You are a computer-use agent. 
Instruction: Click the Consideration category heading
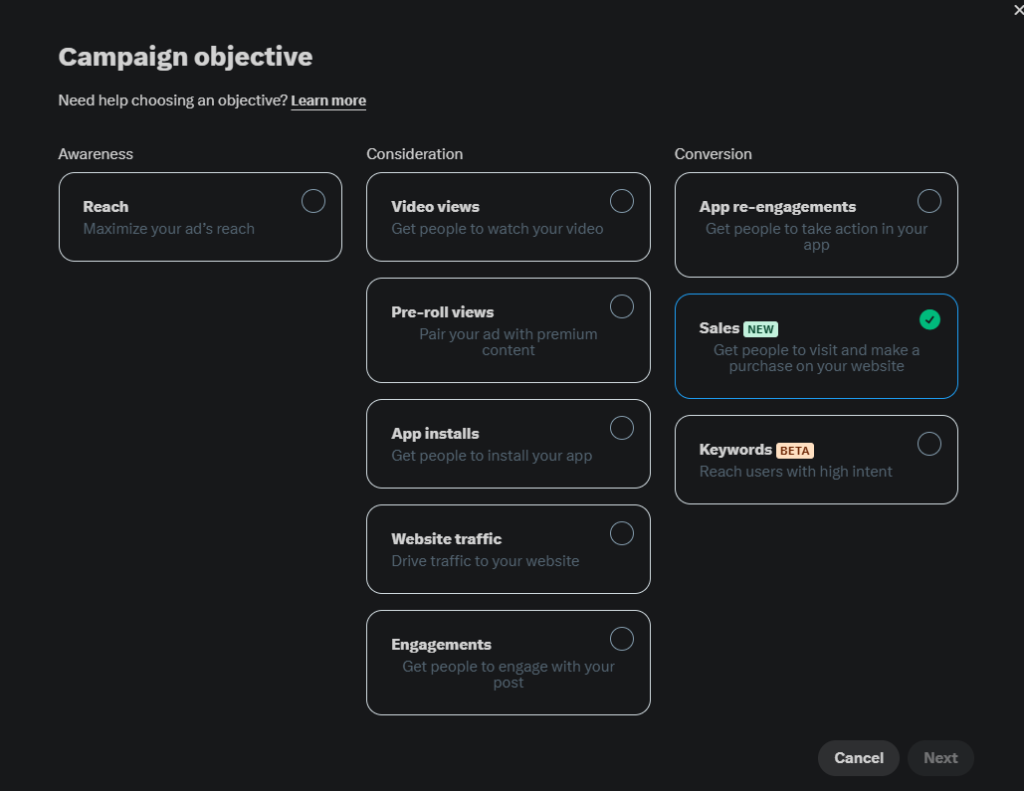(414, 154)
